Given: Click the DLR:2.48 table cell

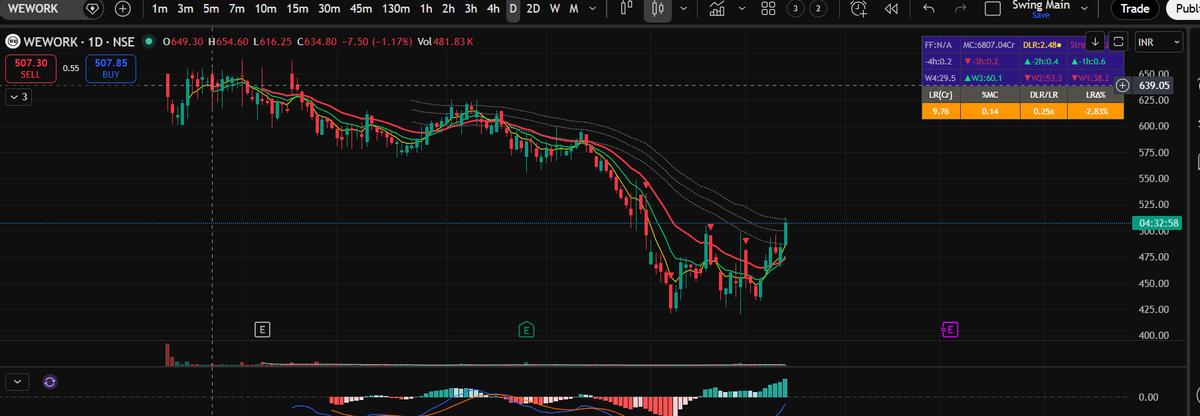Looking at the screenshot, I should [x=1042, y=44].
